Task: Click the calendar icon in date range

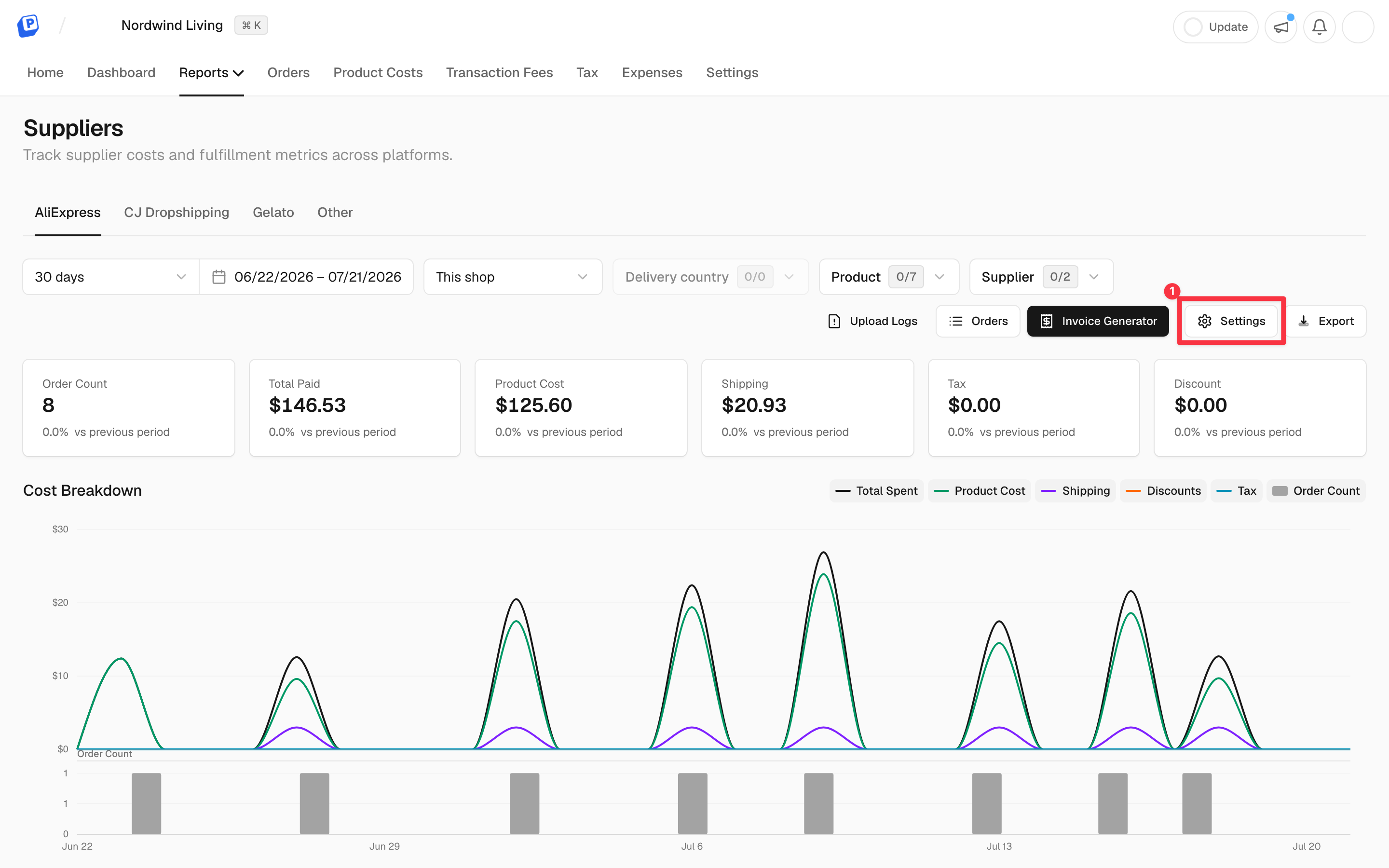Action: [218, 277]
